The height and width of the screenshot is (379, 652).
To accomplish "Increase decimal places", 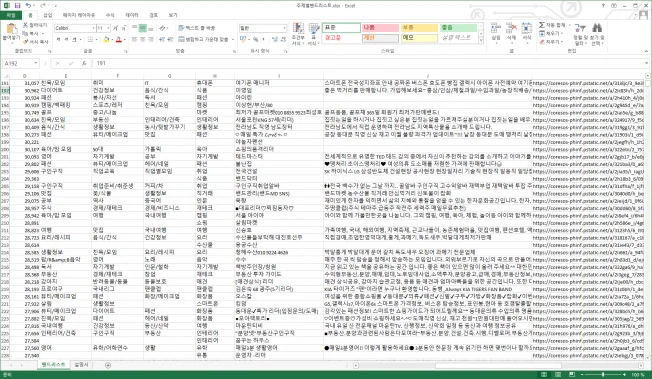I will (x=274, y=40).
